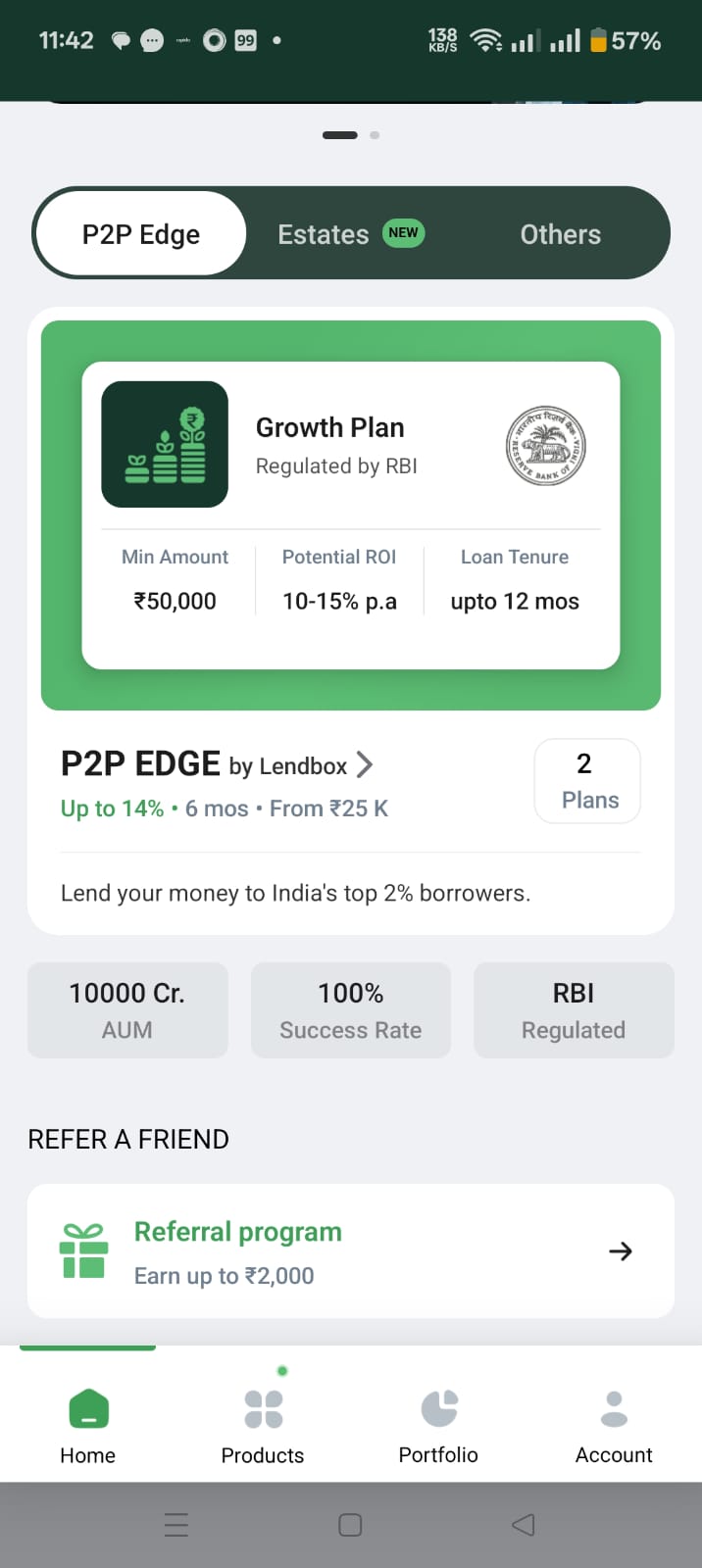This screenshot has width=702, height=1568.
Task: Tap the Growth Plan plant coins icon
Action: [165, 444]
